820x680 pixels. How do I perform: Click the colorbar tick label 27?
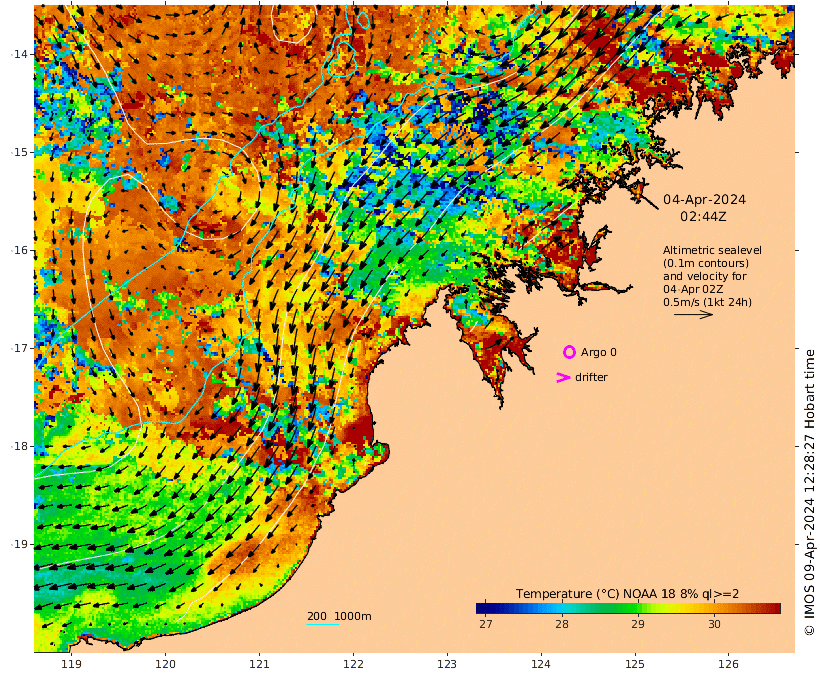[x=485, y=624]
